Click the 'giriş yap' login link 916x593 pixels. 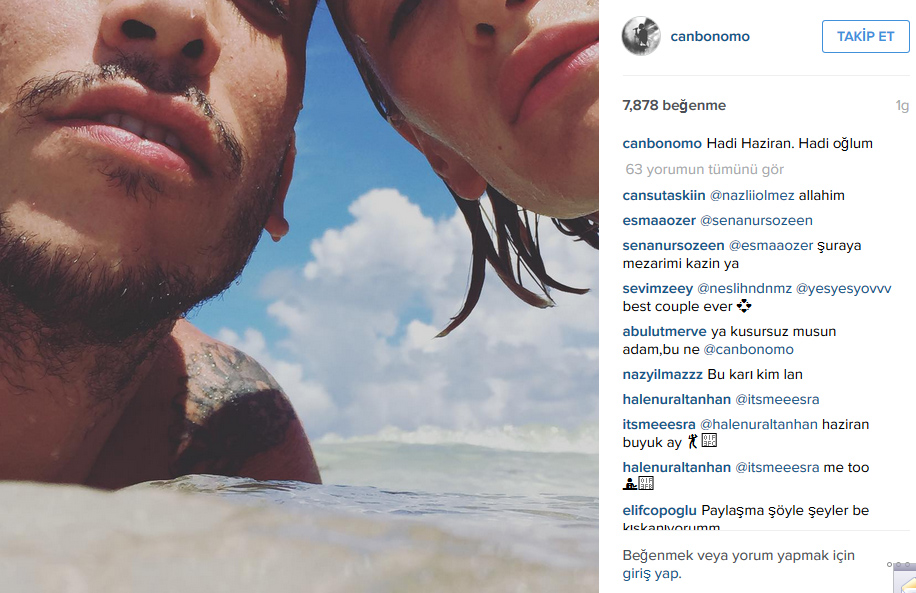pyautogui.click(x=651, y=573)
